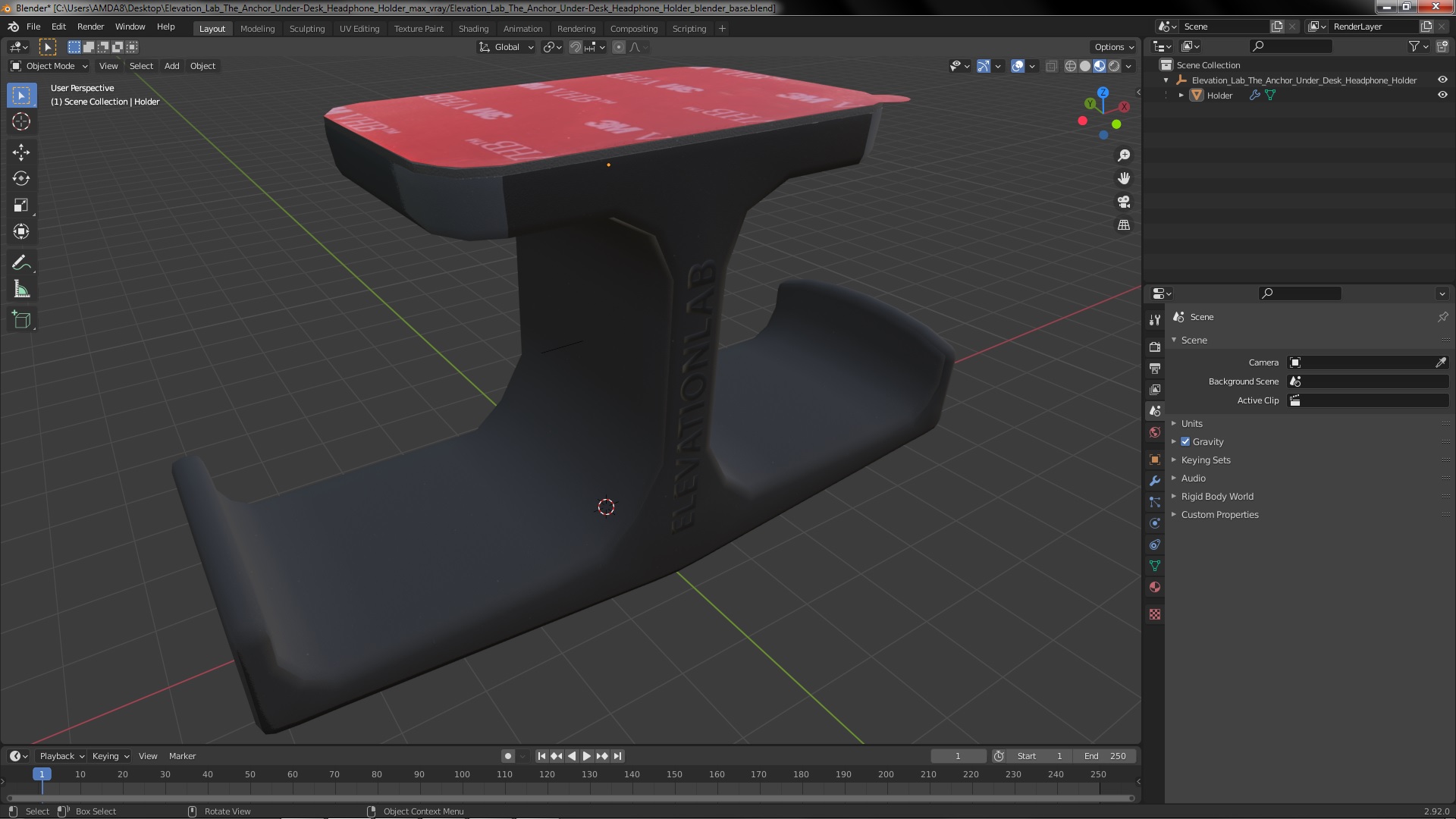Activate the Move tool
The width and height of the screenshot is (1456, 819).
coord(21,152)
